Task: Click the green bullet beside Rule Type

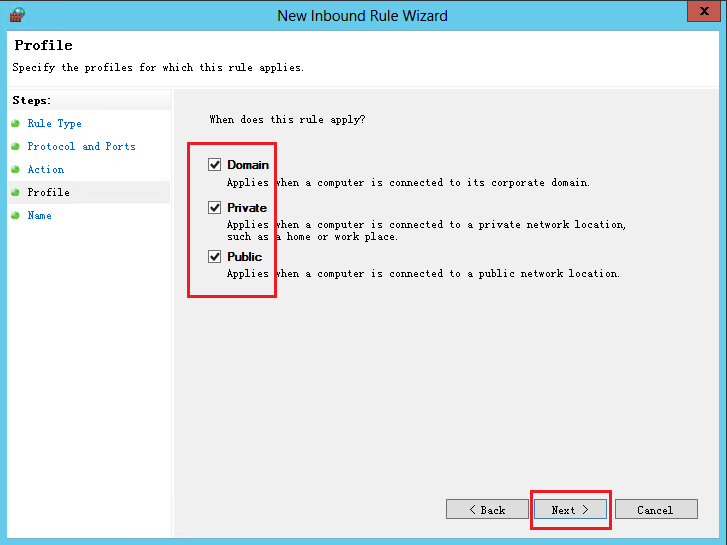Action: (15, 123)
